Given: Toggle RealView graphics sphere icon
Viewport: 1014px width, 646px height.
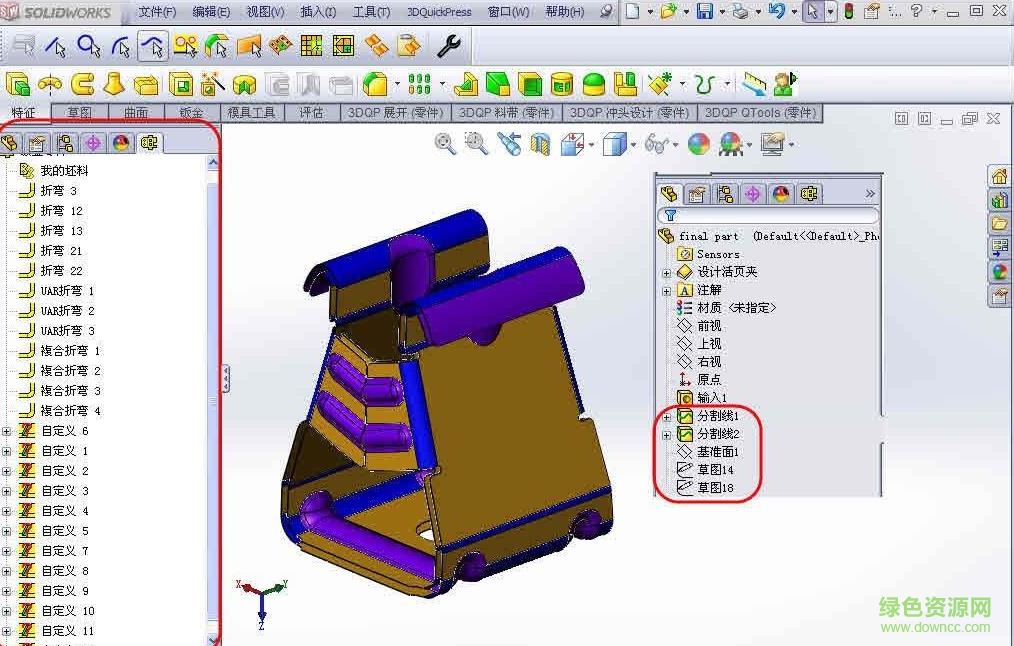Looking at the screenshot, I should [x=698, y=143].
